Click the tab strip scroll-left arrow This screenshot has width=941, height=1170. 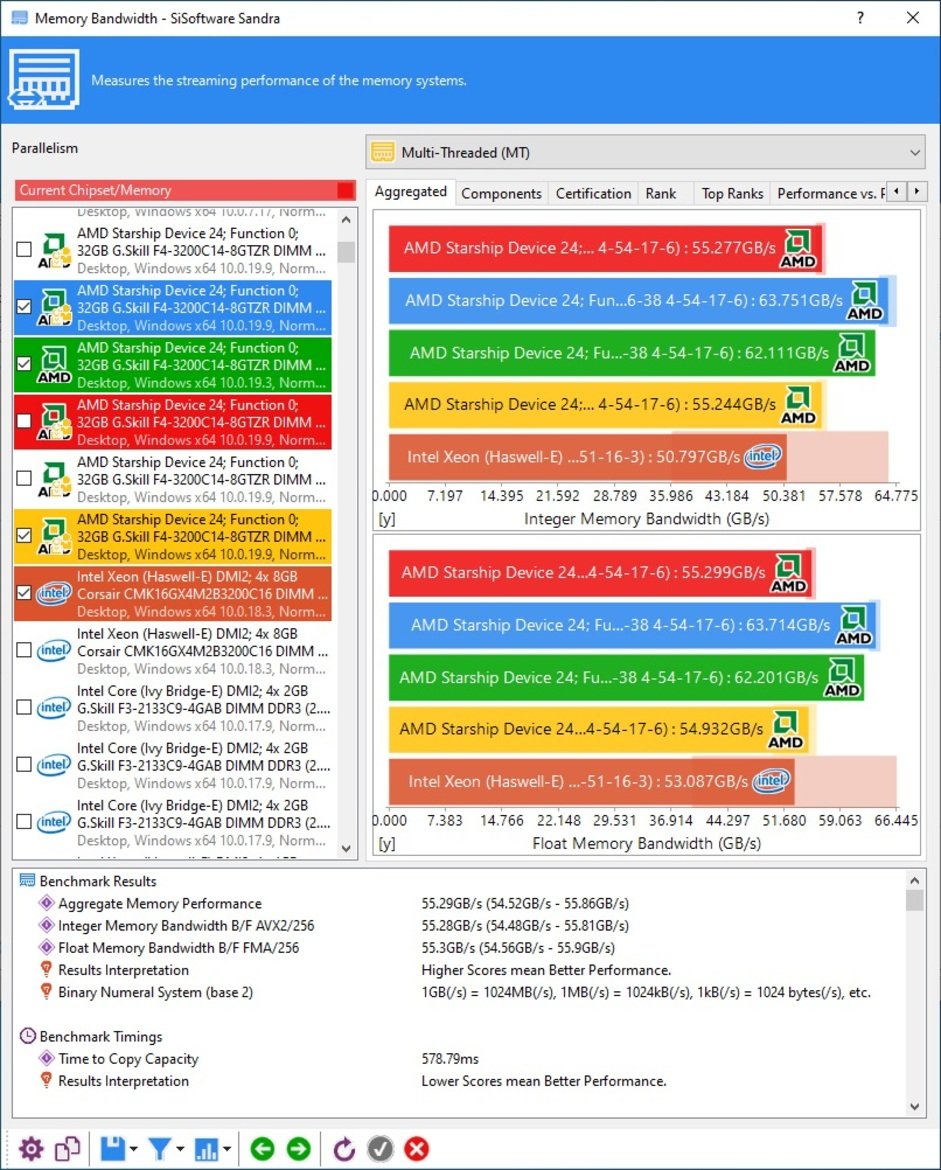coord(897,192)
